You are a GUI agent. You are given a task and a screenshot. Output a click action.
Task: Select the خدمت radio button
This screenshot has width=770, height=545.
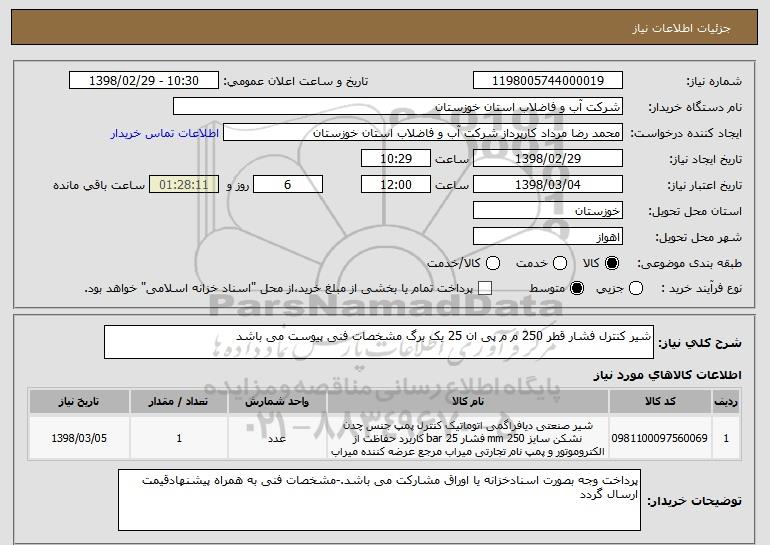click(x=560, y=264)
